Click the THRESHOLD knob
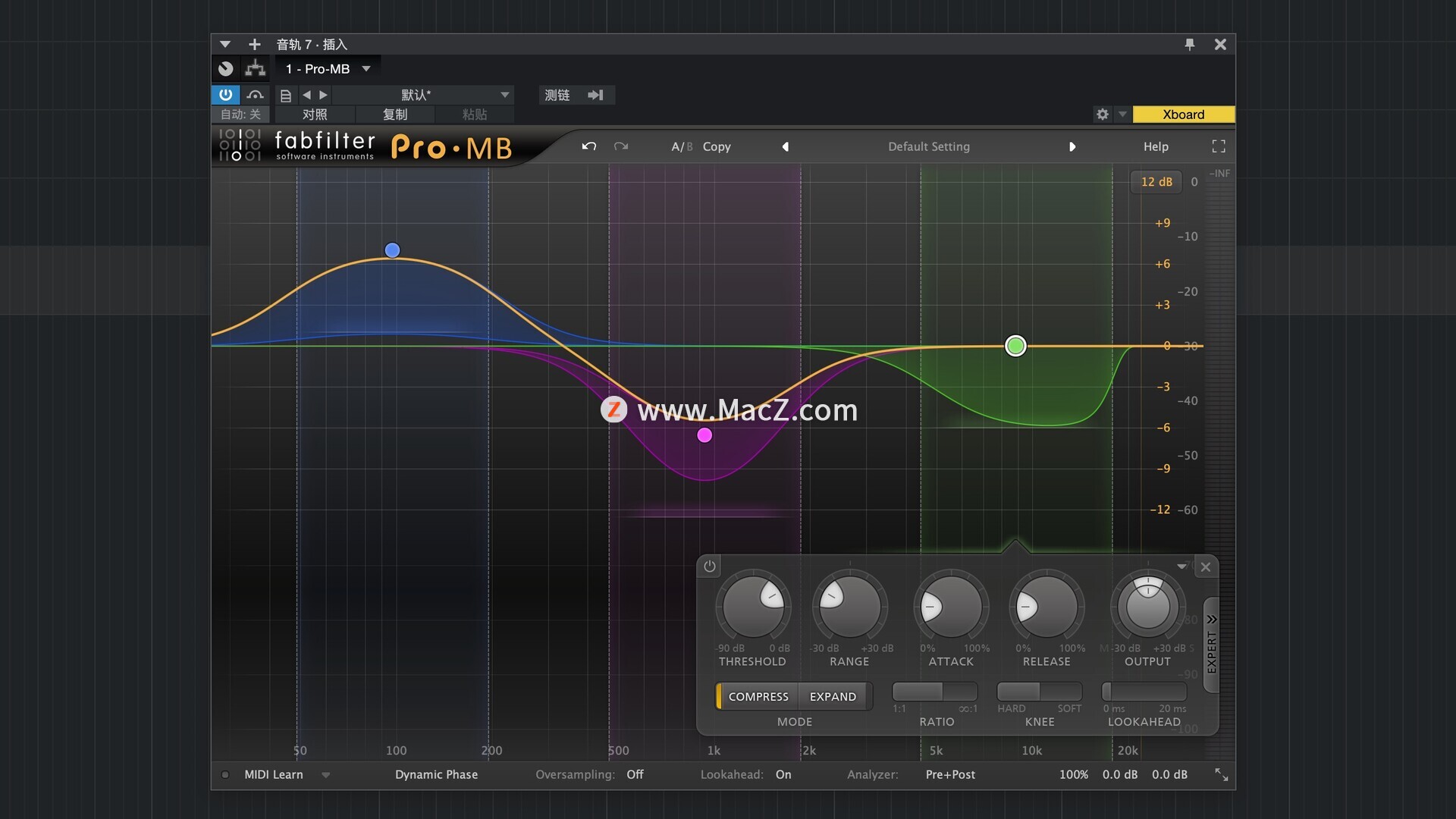The image size is (1456, 819). click(x=753, y=607)
